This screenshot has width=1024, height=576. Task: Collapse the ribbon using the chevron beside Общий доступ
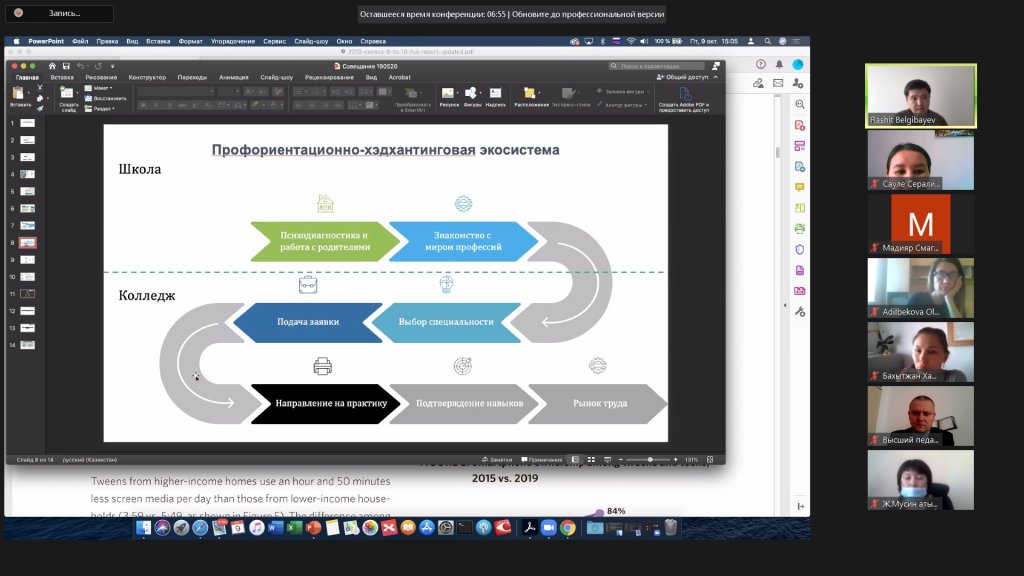click(716, 77)
